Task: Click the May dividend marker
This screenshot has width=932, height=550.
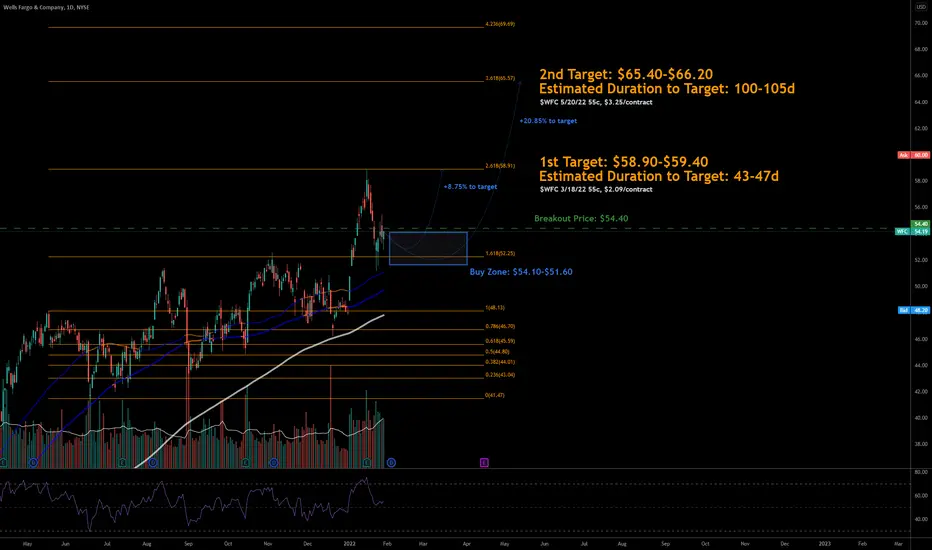Action: [33, 463]
